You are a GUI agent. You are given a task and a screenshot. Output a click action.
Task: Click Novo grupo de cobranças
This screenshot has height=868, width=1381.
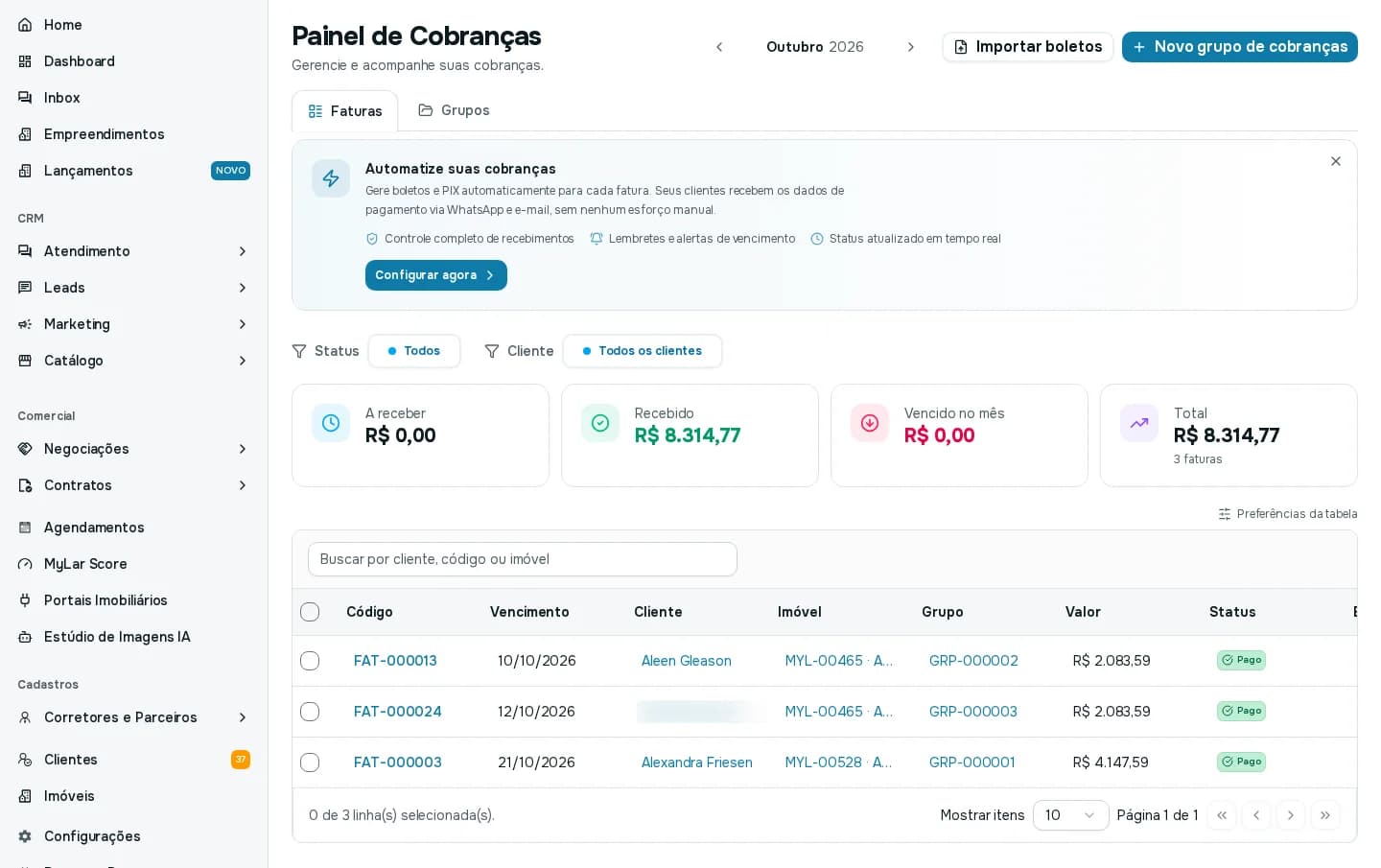point(1240,47)
